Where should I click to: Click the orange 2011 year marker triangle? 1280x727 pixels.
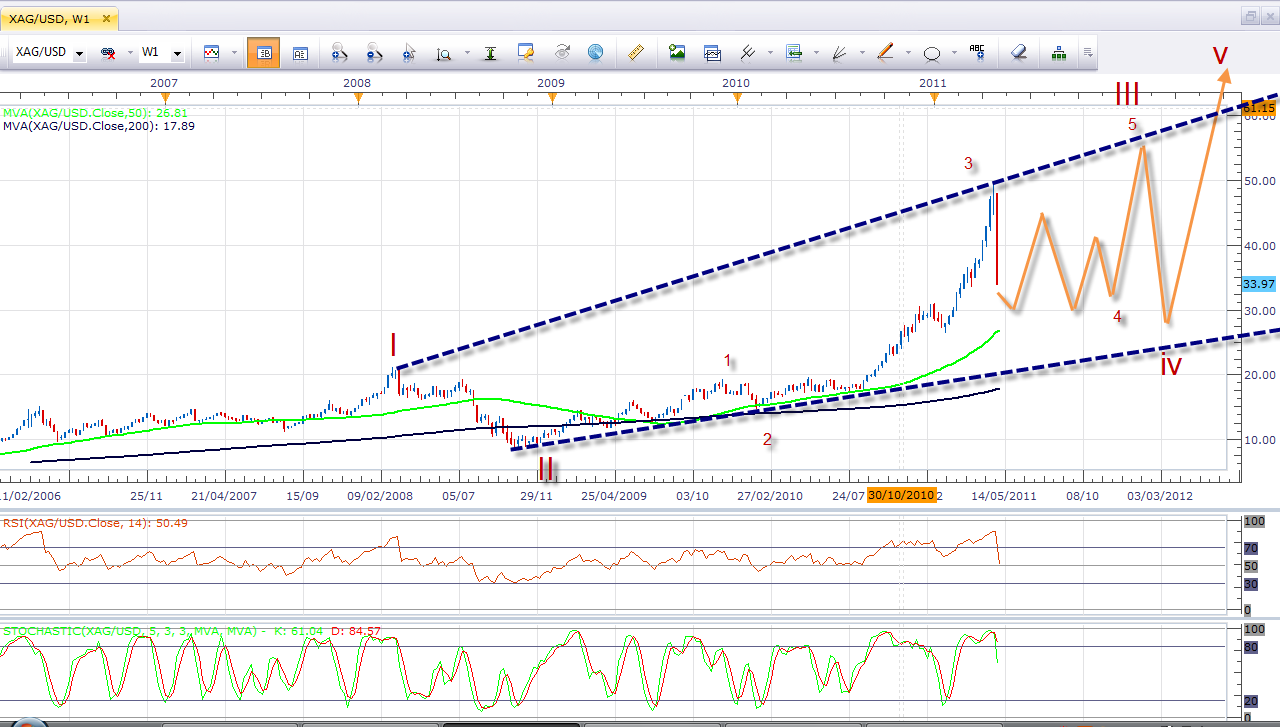pyautogui.click(x=934, y=98)
